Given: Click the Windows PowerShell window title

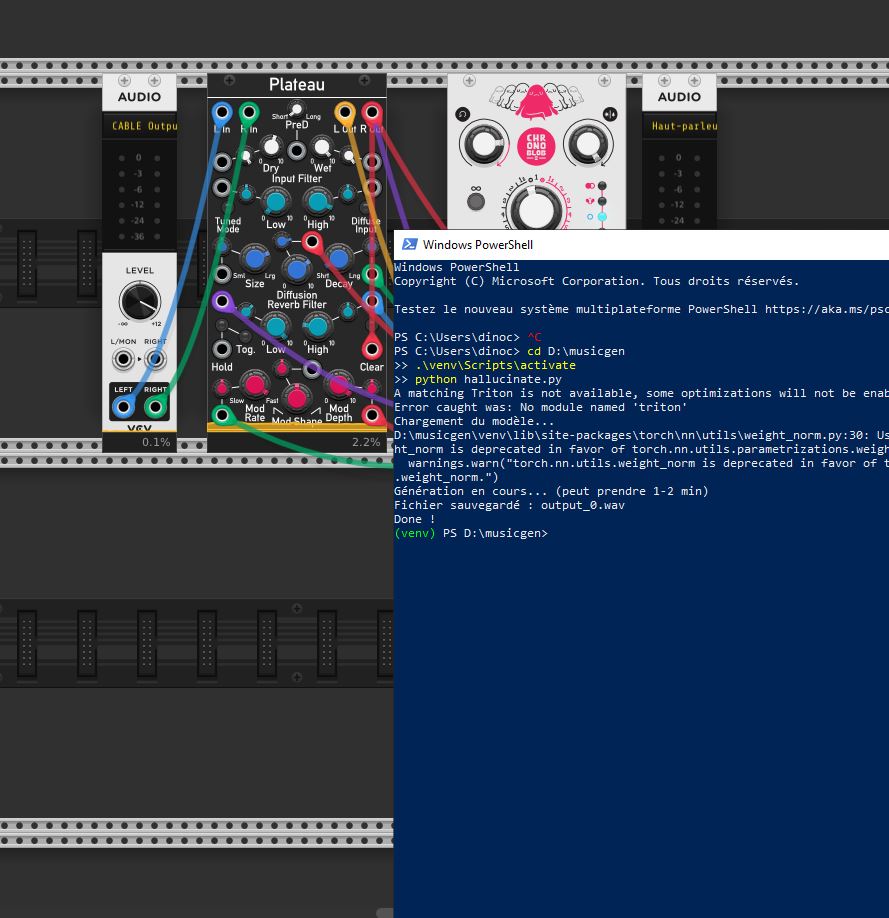Looking at the screenshot, I should [478, 245].
